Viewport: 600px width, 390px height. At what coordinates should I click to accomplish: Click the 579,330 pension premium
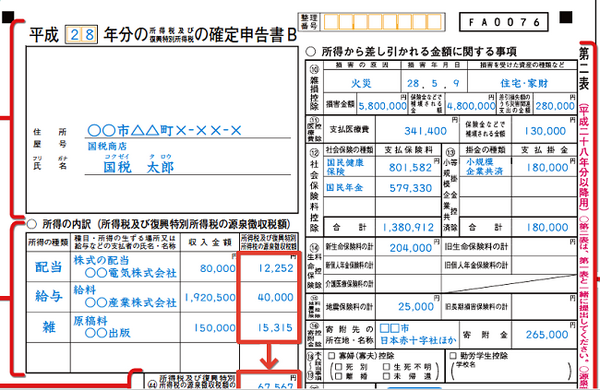click(x=411, y=188)
